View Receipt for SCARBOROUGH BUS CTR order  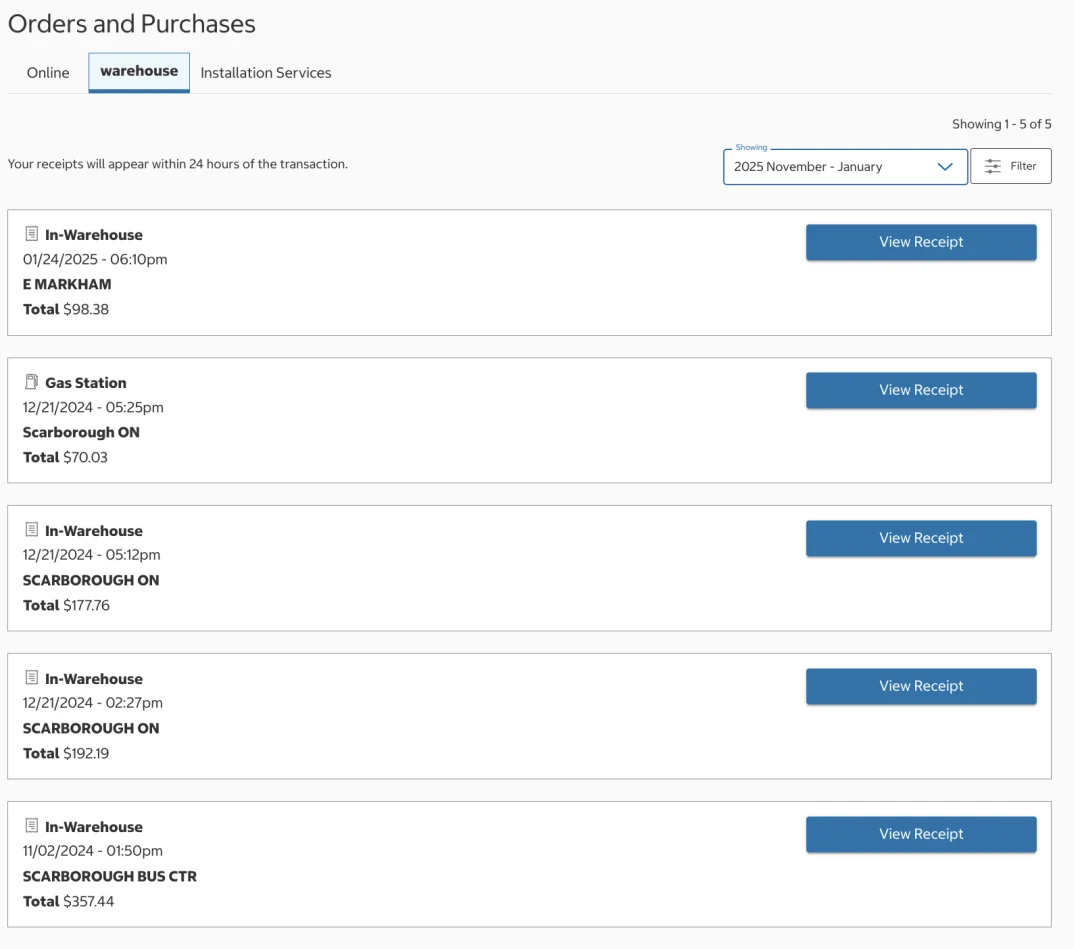pos(921,834)
